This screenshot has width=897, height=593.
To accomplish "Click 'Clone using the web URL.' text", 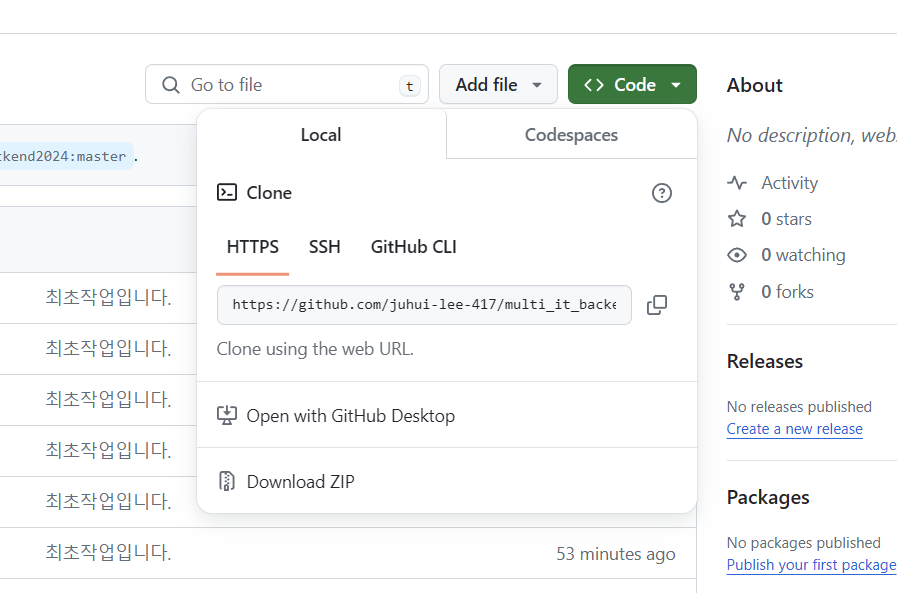I will pos(315,349).
